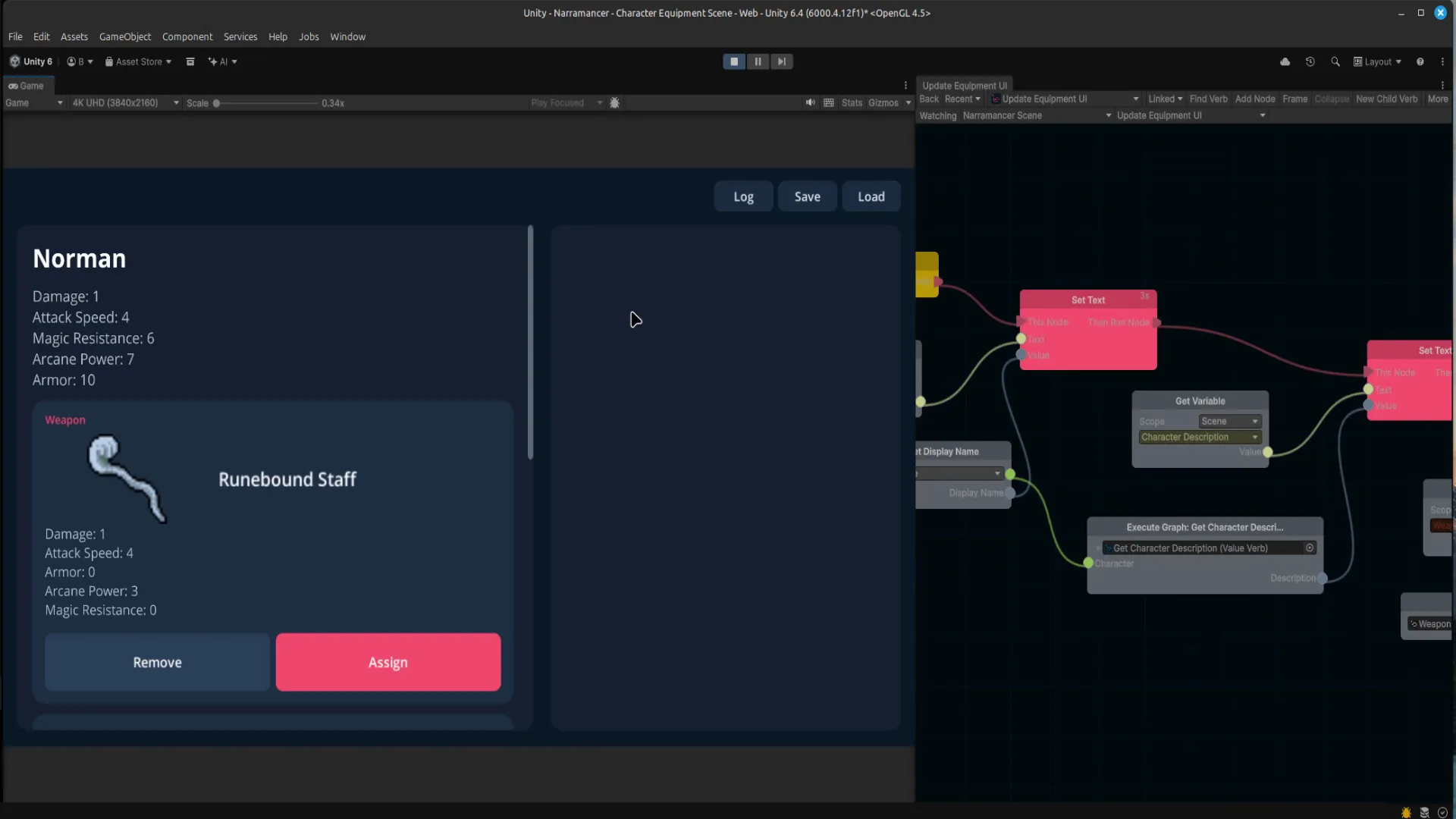The height and width of the screenshot is (819, 1456).
Task: Toggle the Linked option in graph toolbar
Action: [x=1165, y=99]
